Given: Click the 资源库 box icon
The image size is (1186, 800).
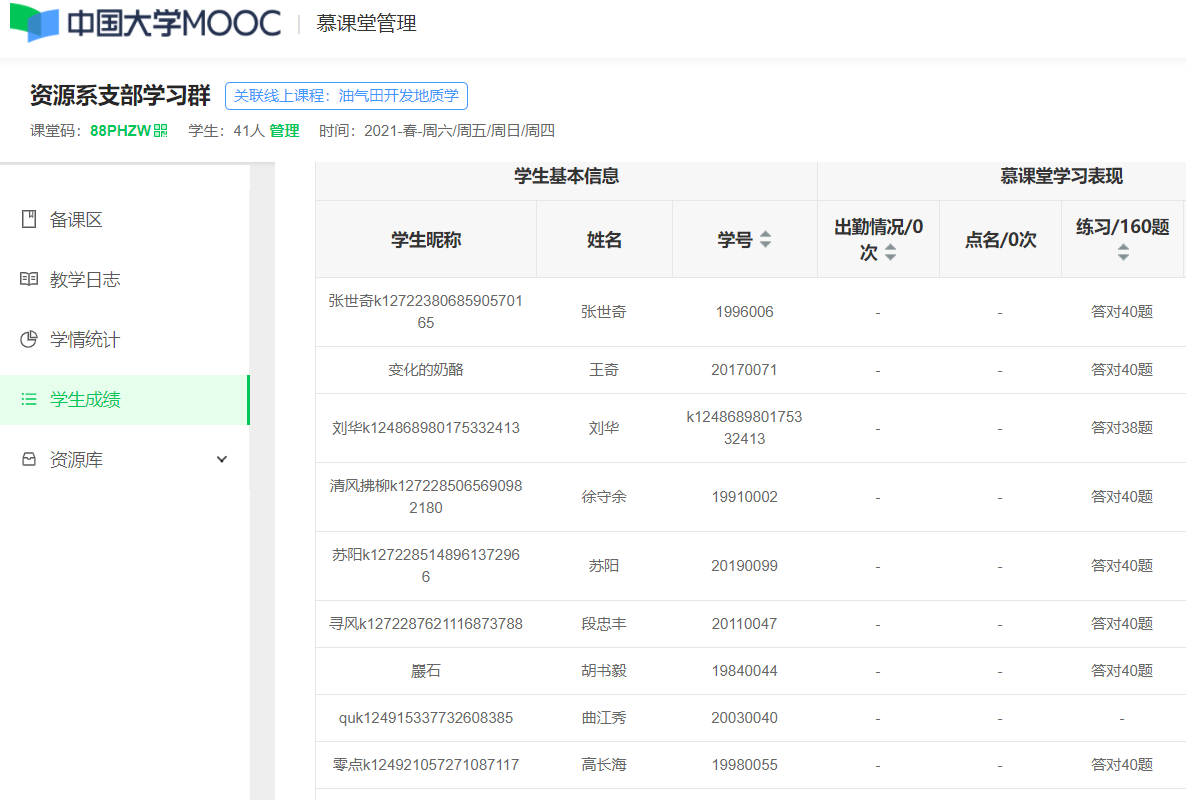Looking at the screenshot, I should (x=29, y=460).
